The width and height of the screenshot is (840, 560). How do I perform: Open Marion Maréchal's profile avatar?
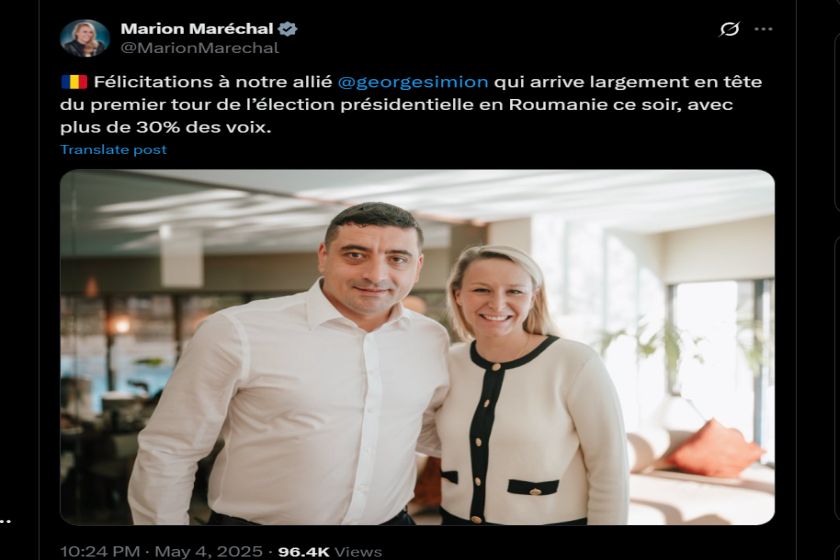tap(85, 38)
